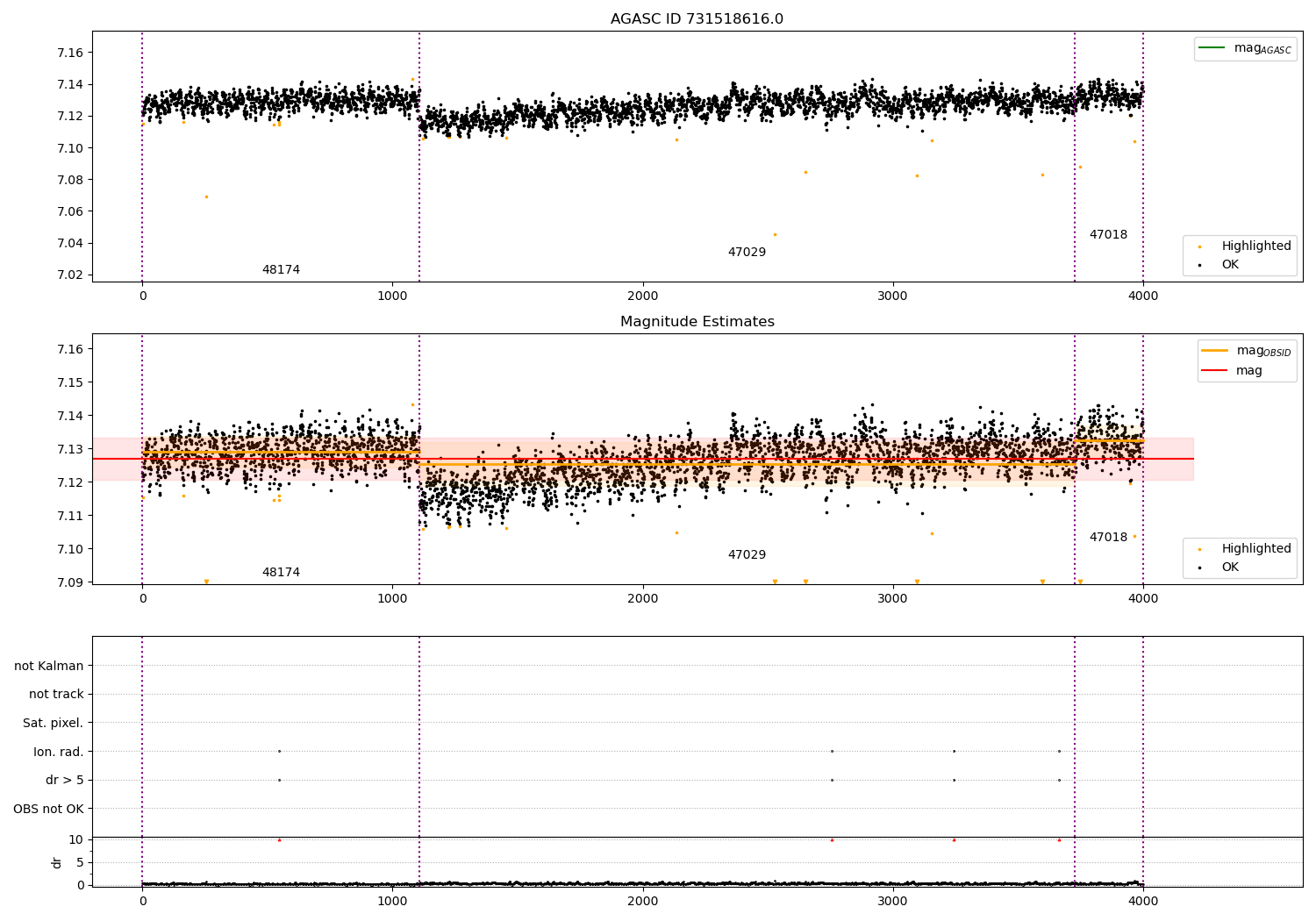Click the y-tick 7.09 in the middle plot

(69, 582)
